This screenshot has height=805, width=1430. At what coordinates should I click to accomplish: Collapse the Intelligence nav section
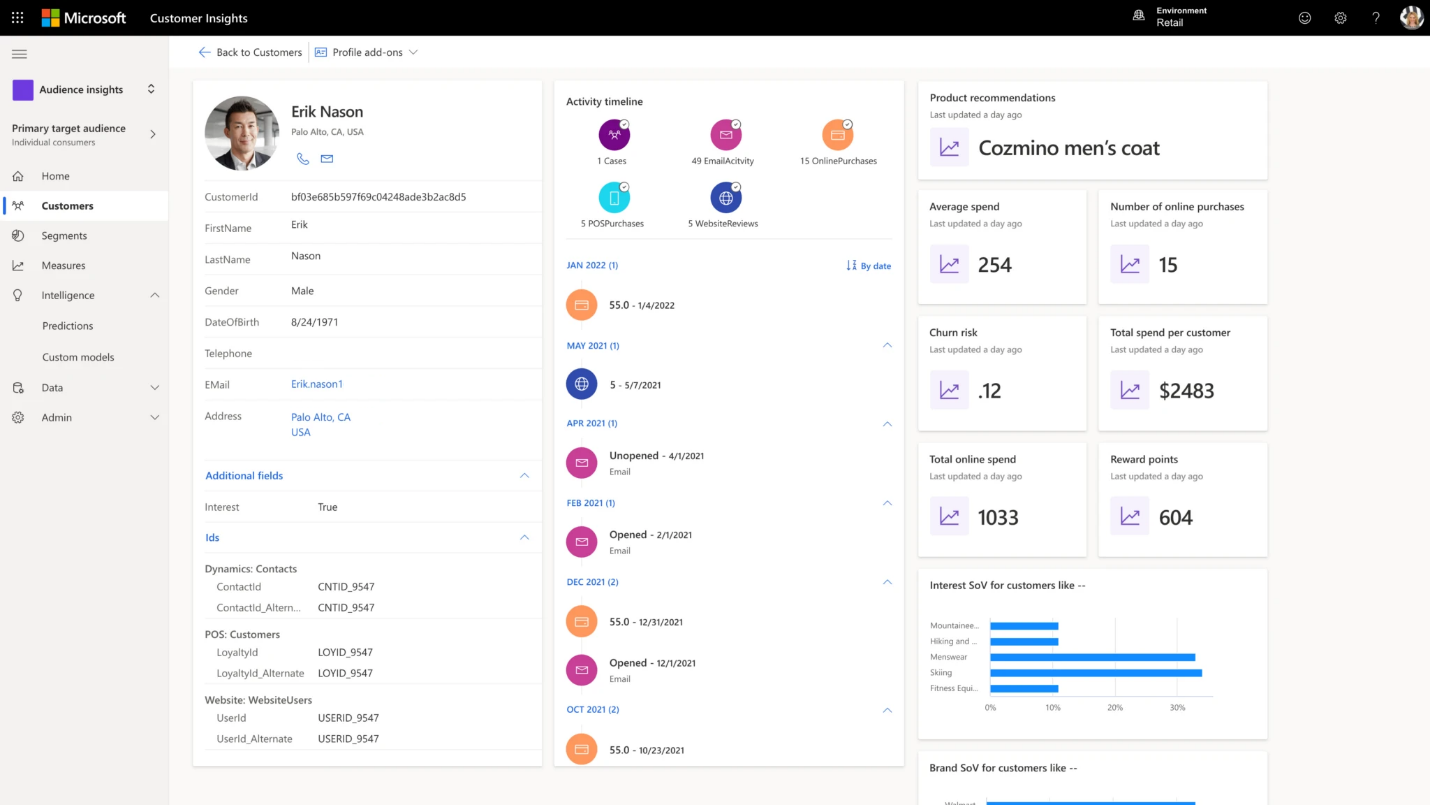[x=154, y=296]
